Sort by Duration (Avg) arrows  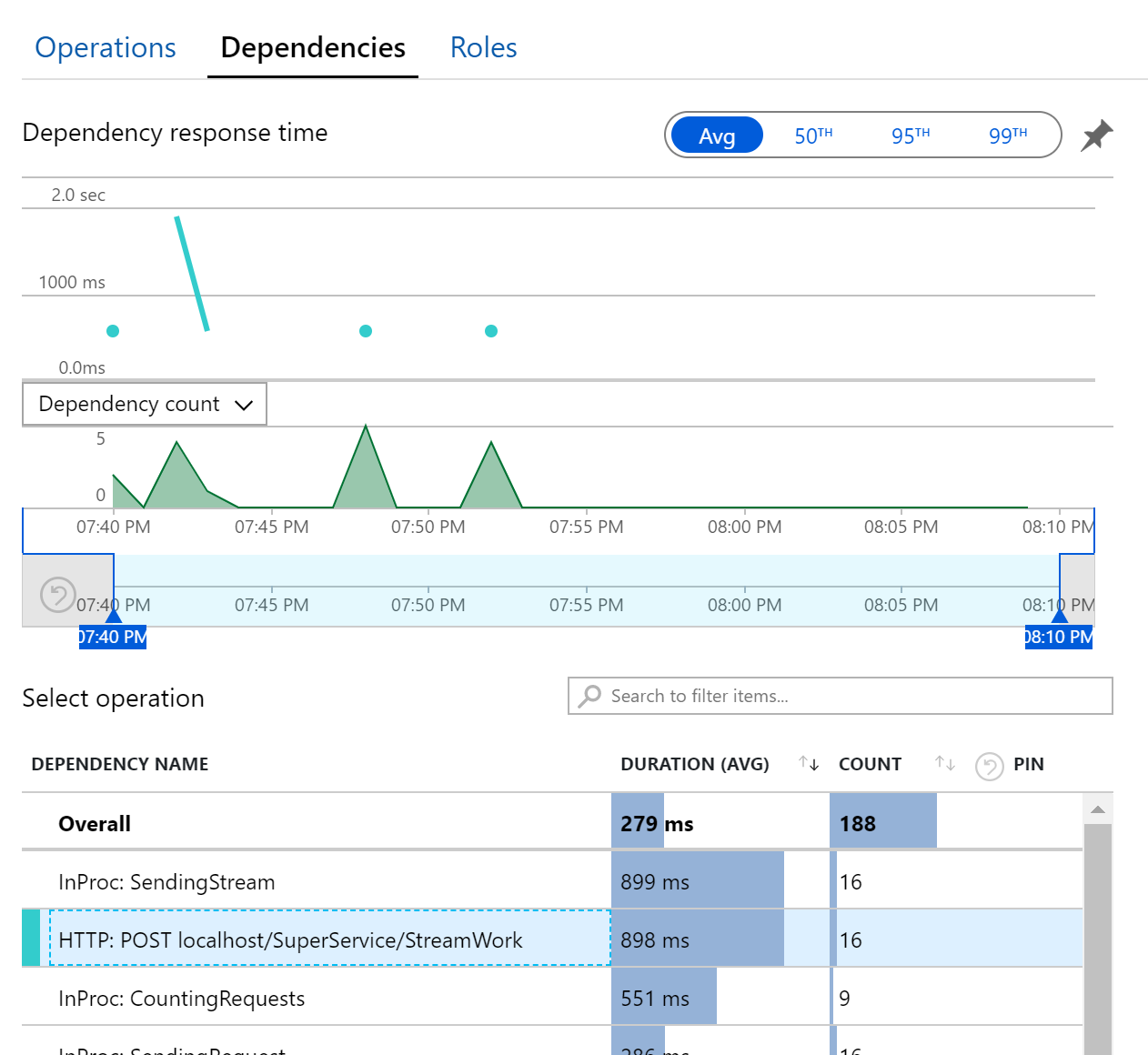[809, 764]
